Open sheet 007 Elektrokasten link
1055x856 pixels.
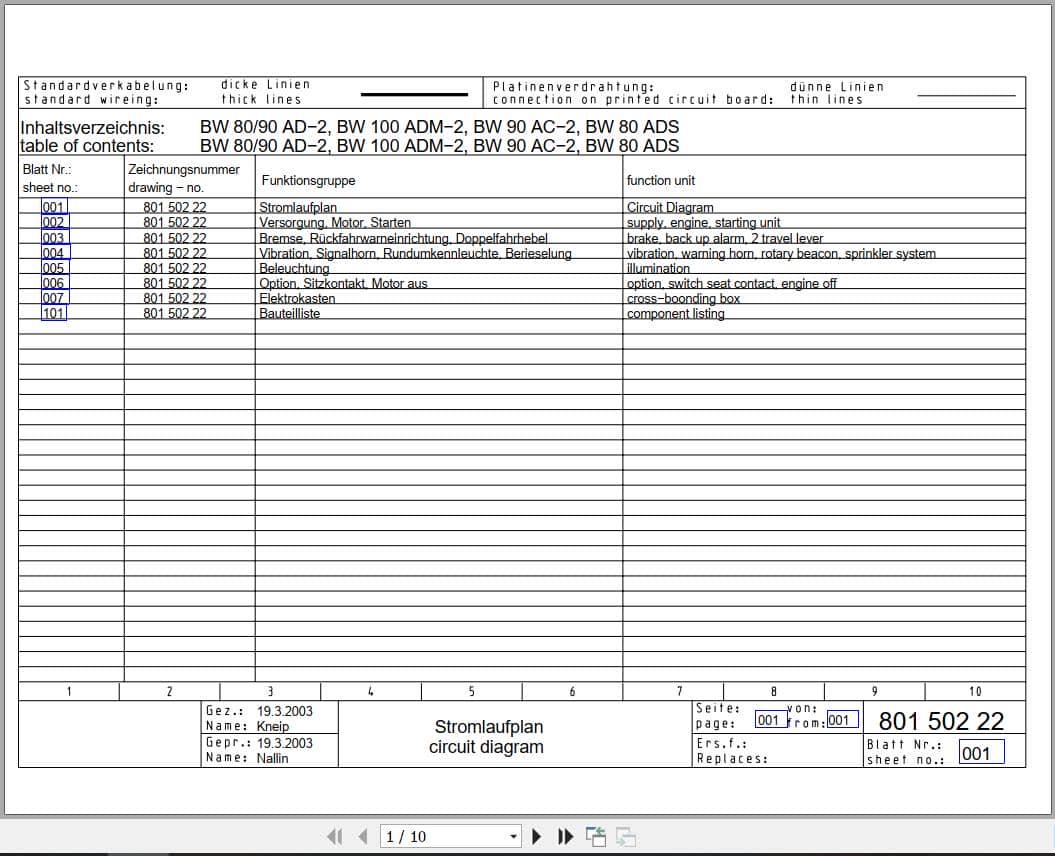tap(52, 298)
